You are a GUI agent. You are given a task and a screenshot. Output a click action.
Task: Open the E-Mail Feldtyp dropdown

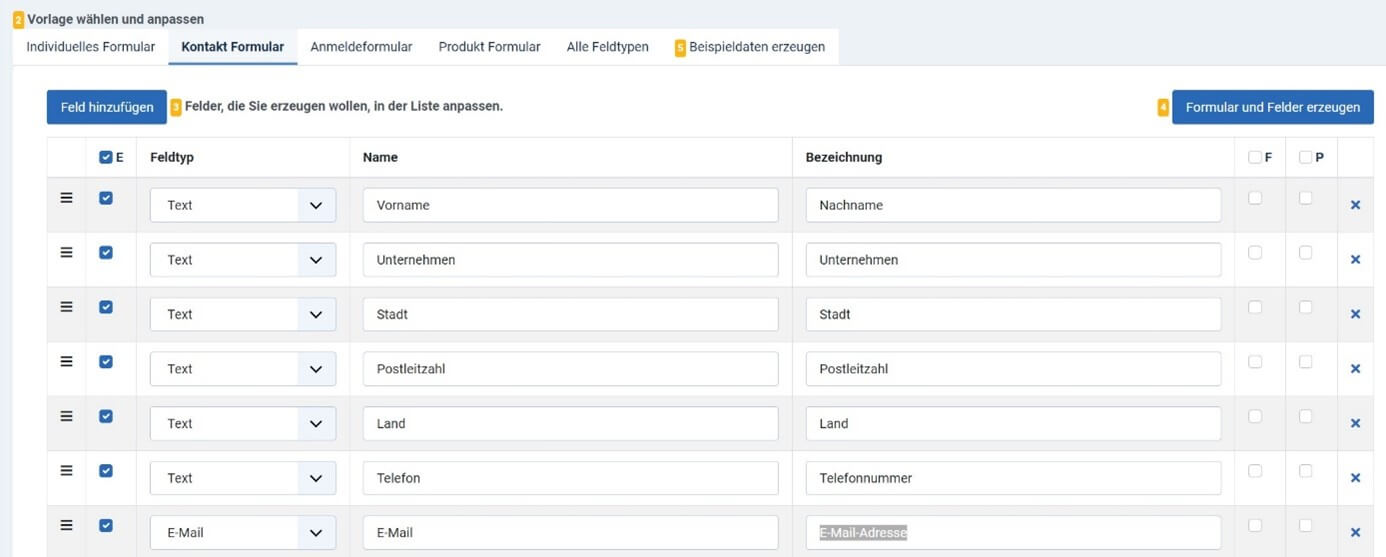243,533
